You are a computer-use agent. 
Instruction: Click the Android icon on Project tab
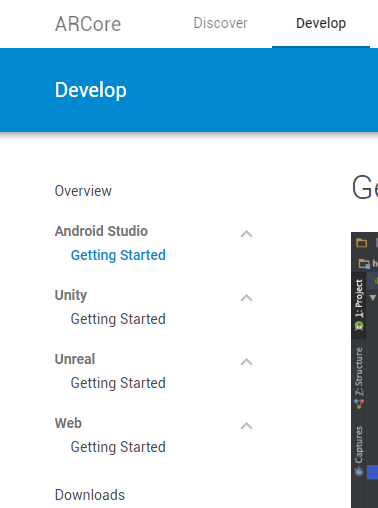(x=359, y=326)
